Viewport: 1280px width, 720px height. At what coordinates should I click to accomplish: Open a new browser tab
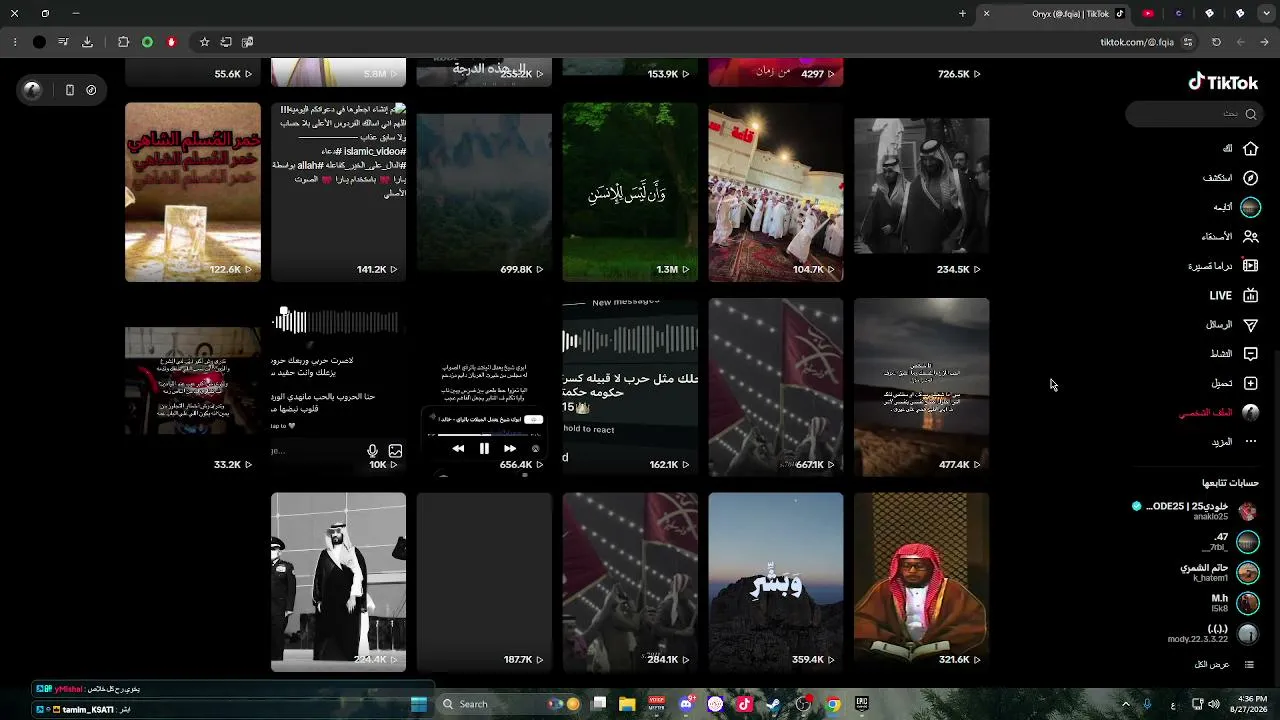(x=962, y=14)
